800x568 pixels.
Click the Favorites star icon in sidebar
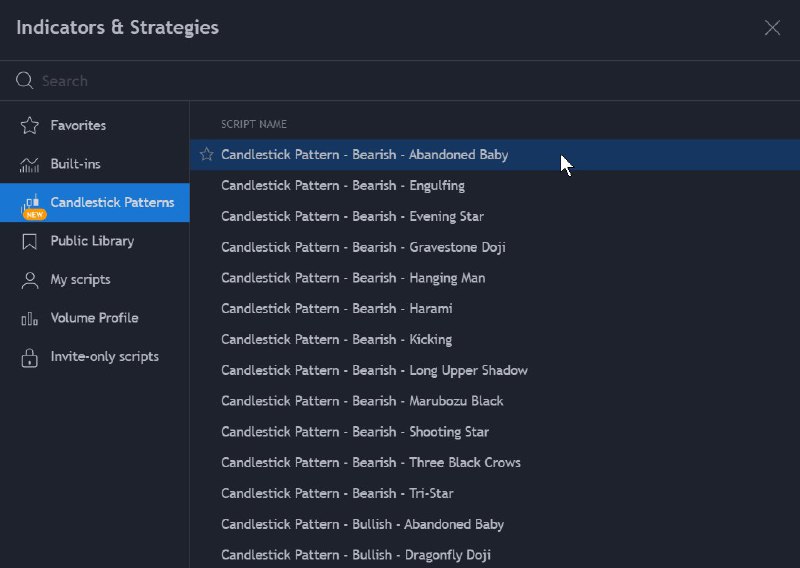click(x=30, y=126)
